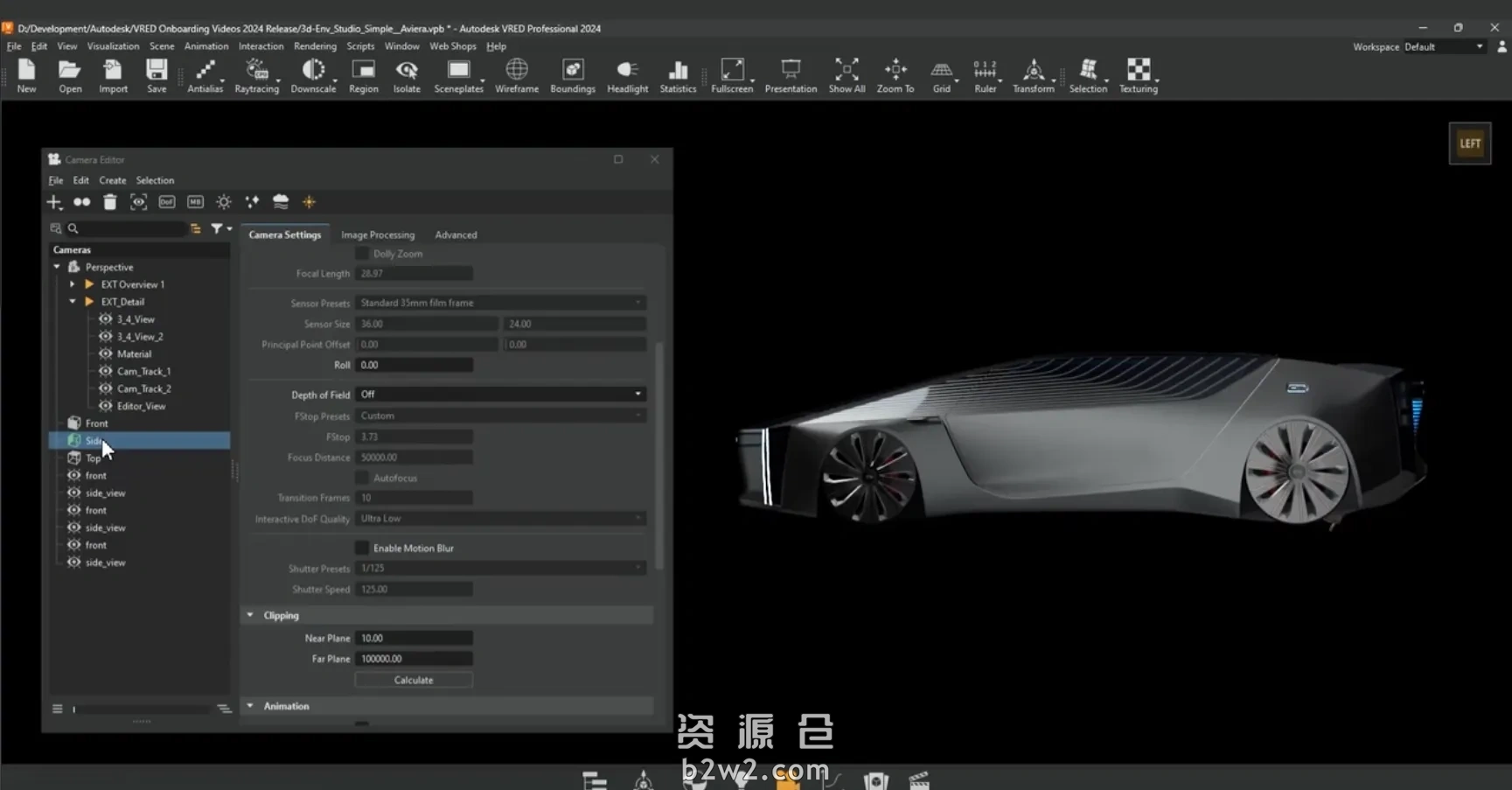Toggle the DoF icon in Camera Editor toolbar

(166, 201)
